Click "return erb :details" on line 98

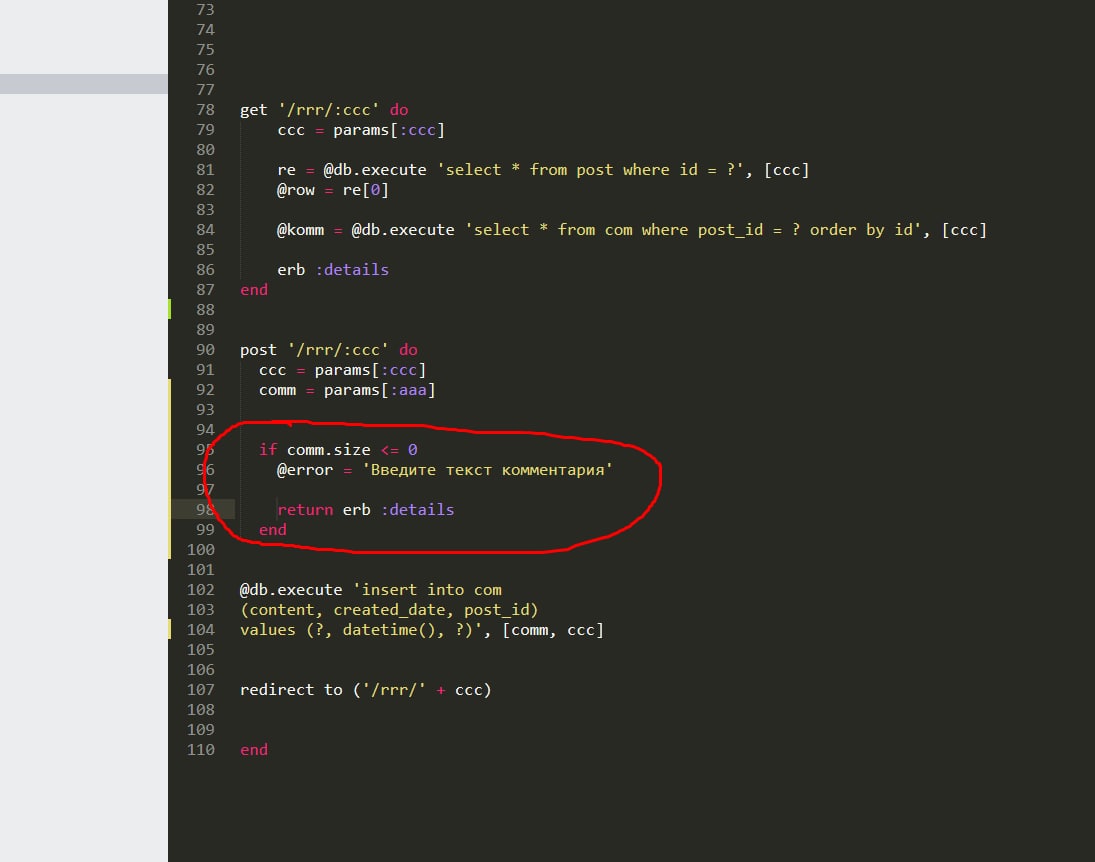(365, 510)
